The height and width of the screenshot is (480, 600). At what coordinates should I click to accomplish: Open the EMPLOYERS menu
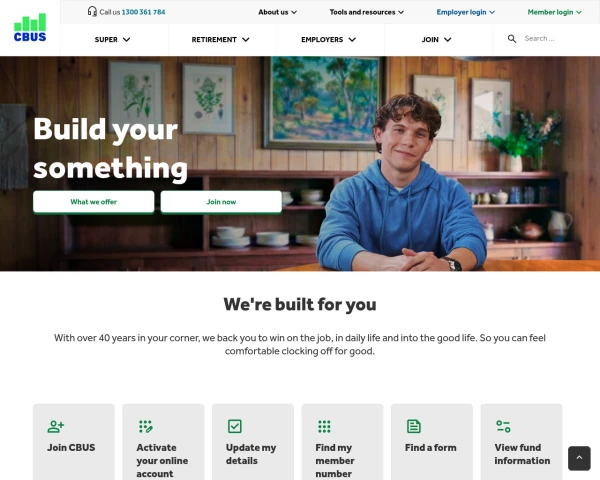tap(329, 39)
